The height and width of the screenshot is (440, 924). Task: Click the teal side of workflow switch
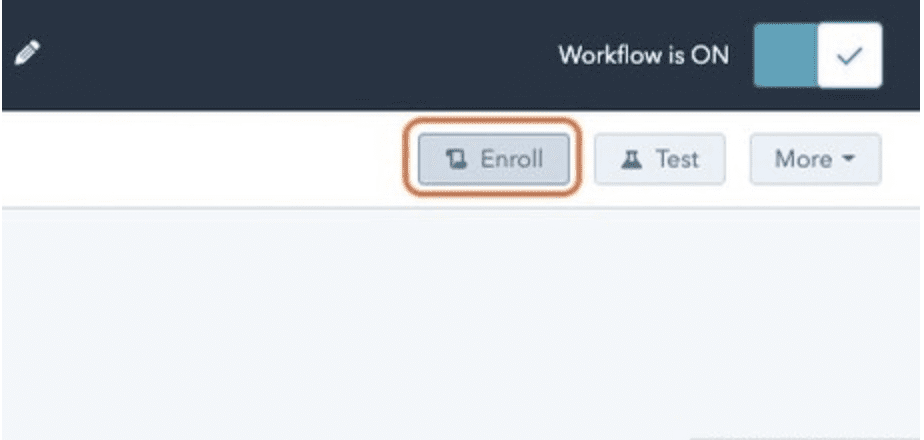(x=785, y=55)
